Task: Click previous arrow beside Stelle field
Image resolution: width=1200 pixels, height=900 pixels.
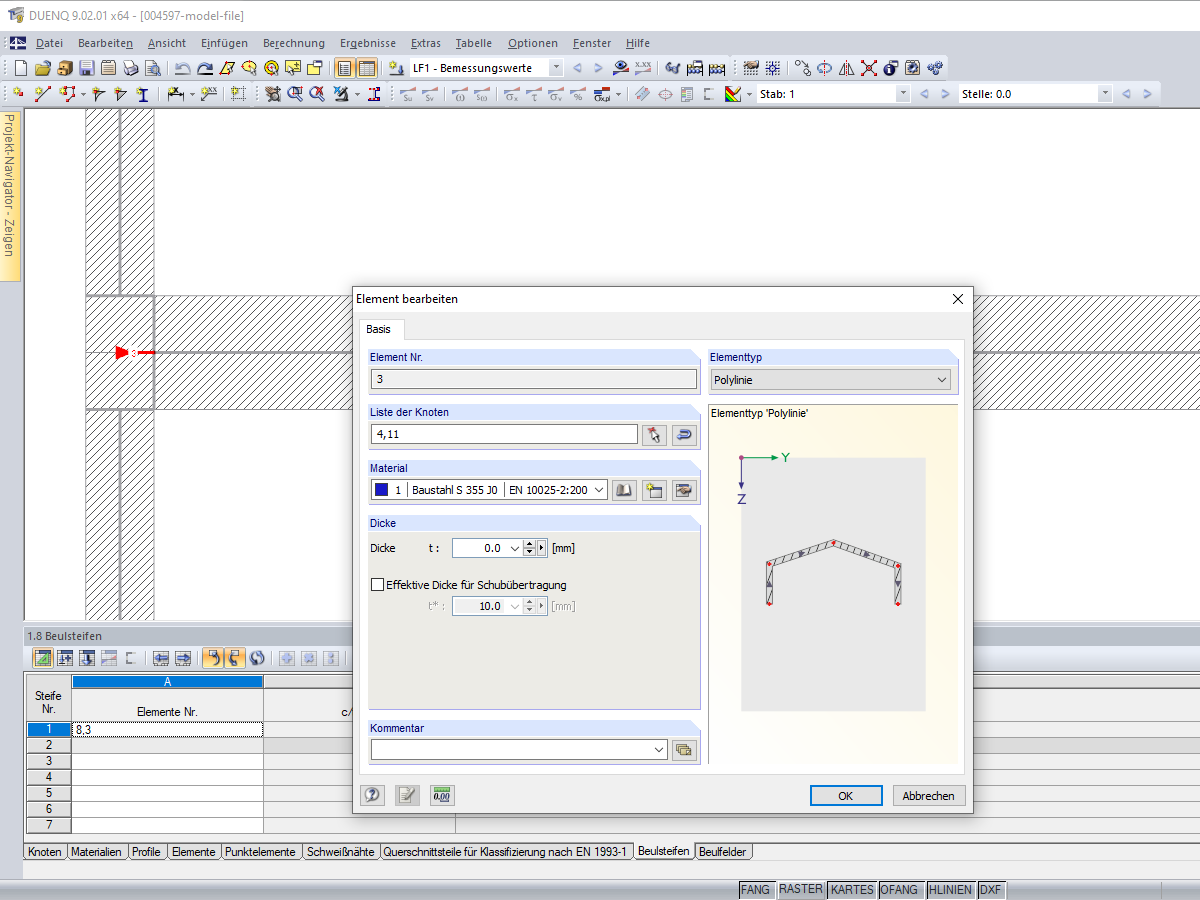Action: pos(1126,94)
